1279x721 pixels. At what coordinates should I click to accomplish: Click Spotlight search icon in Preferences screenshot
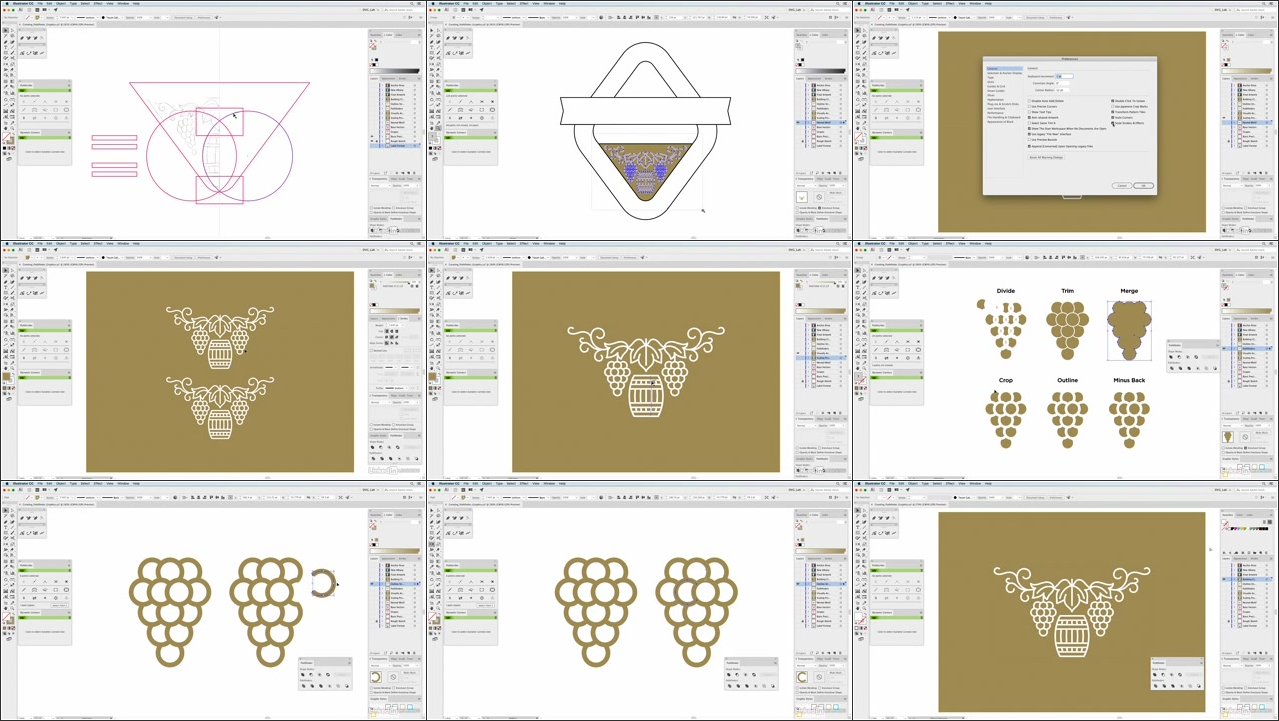pyautogui.click(x=1264, y=3)
